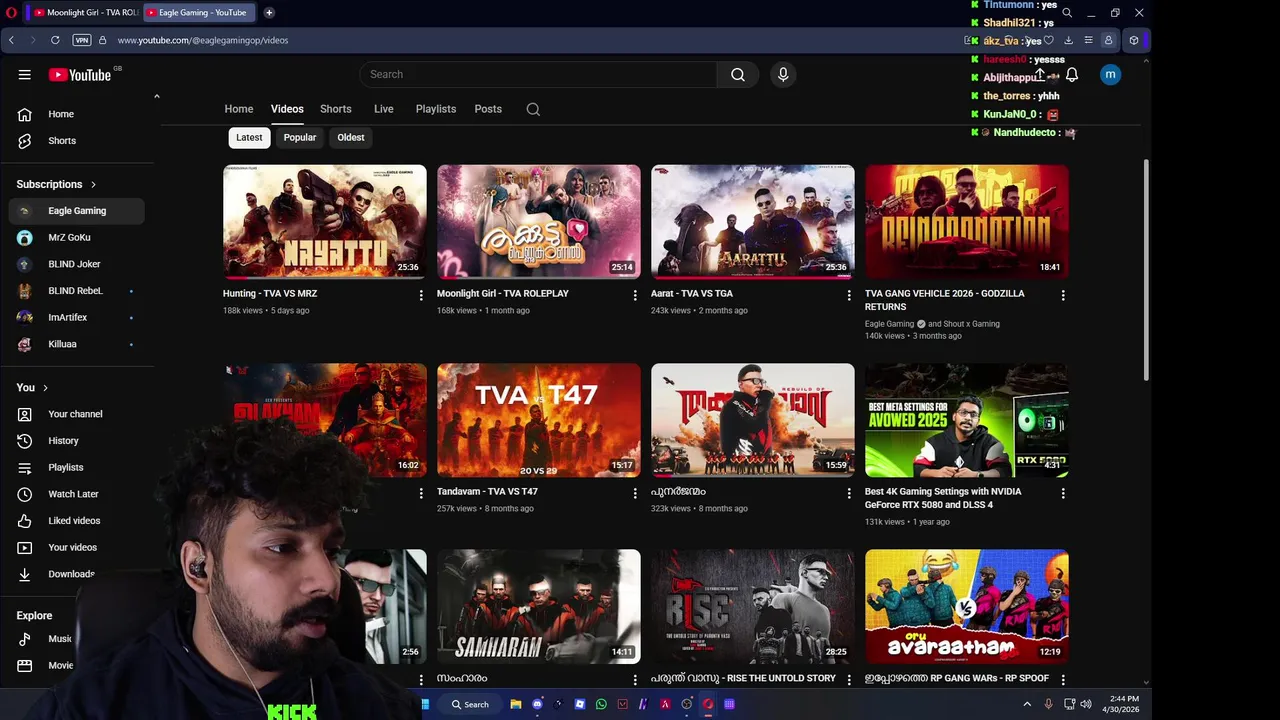
Task: Open Your channel in sidebar
Action: 77,414
